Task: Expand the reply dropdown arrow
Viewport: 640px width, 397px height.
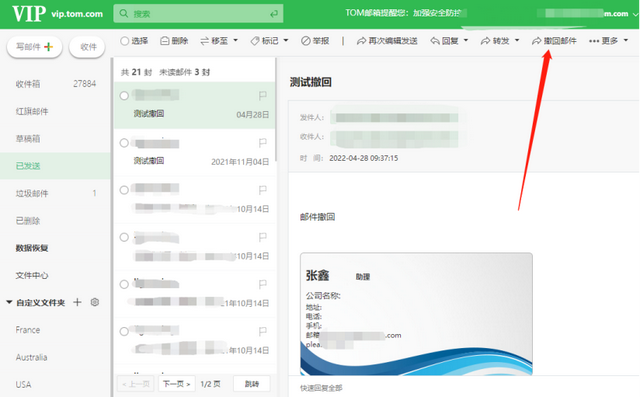Action: (466, 40)
